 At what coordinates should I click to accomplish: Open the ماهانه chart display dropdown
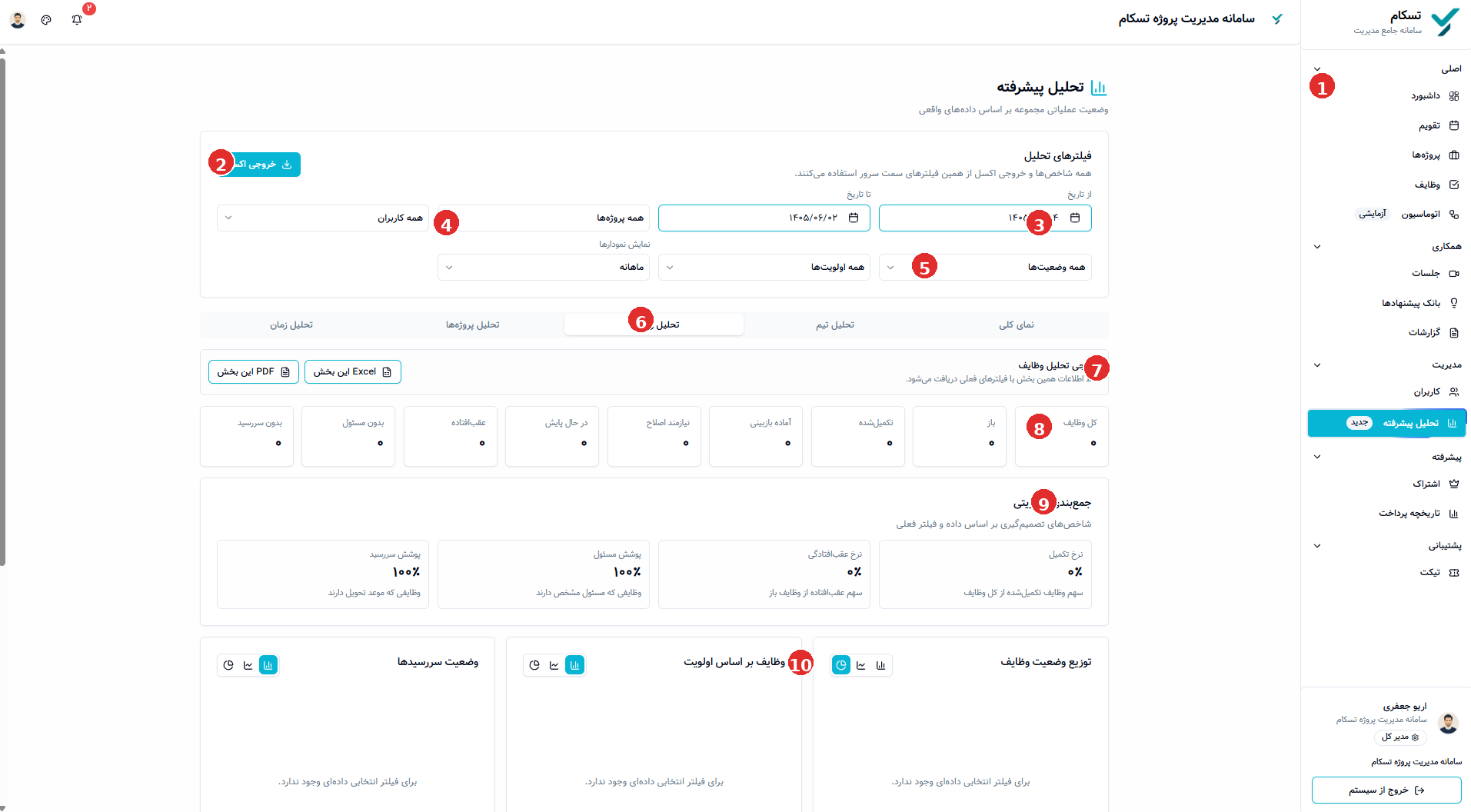point(544,267)
